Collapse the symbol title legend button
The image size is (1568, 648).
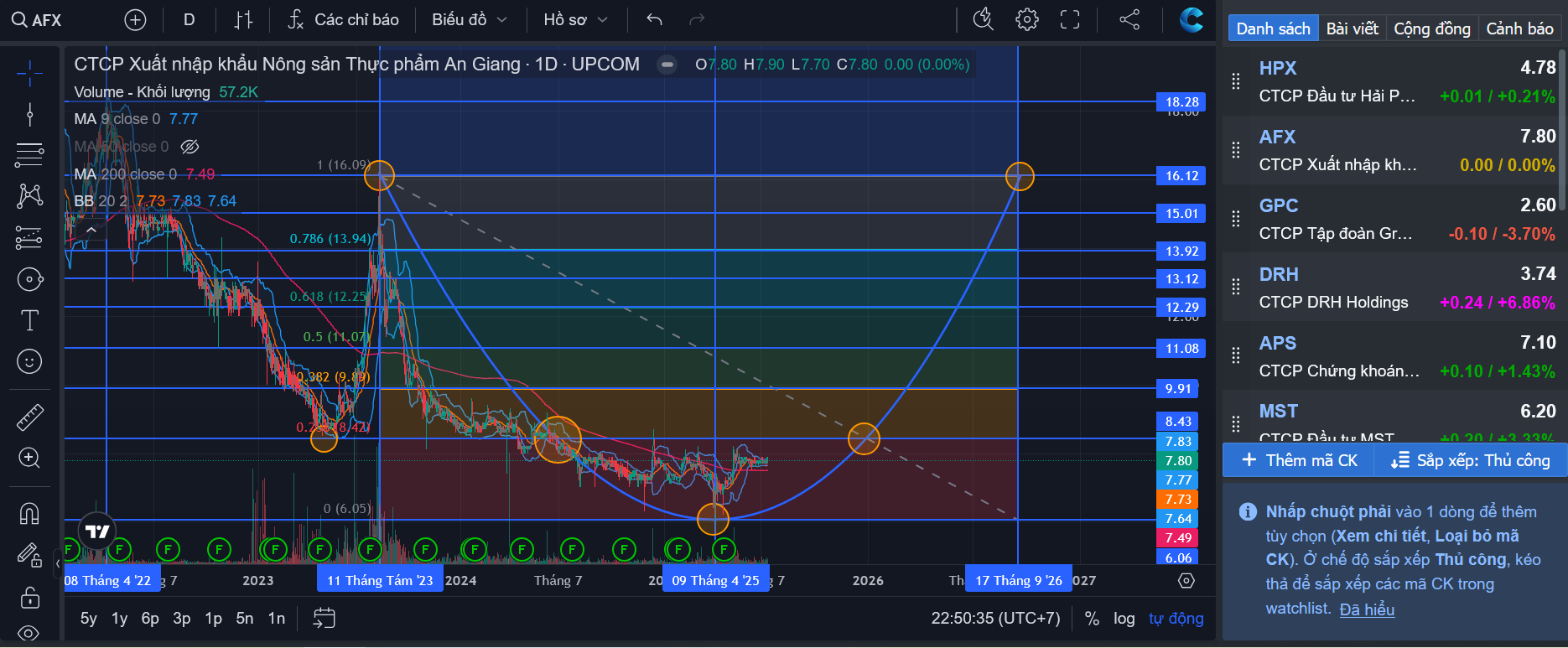coord(667,65)
